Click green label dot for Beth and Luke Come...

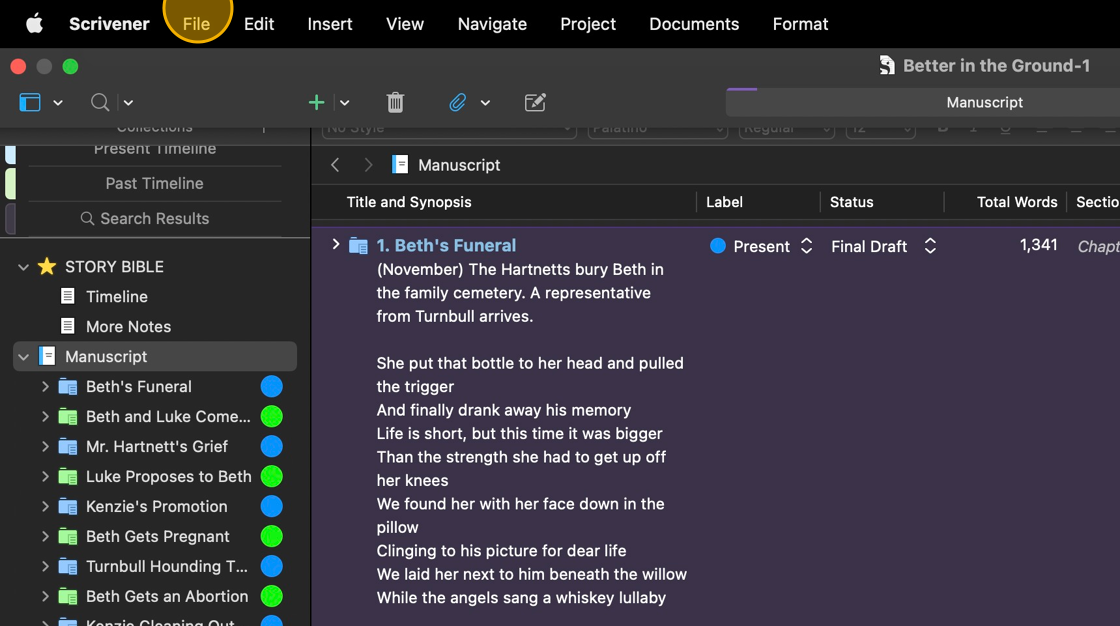click(x=271, y=417)
